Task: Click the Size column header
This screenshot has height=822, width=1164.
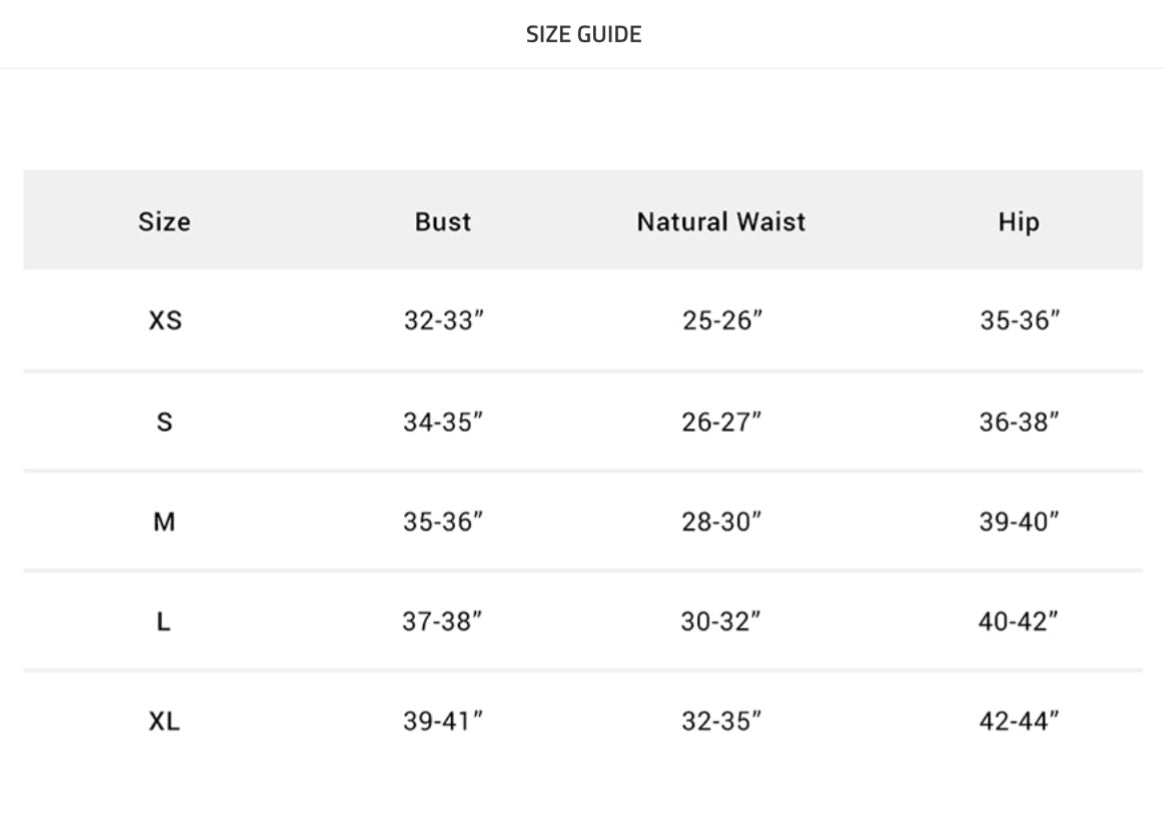Action: (164, 221)
